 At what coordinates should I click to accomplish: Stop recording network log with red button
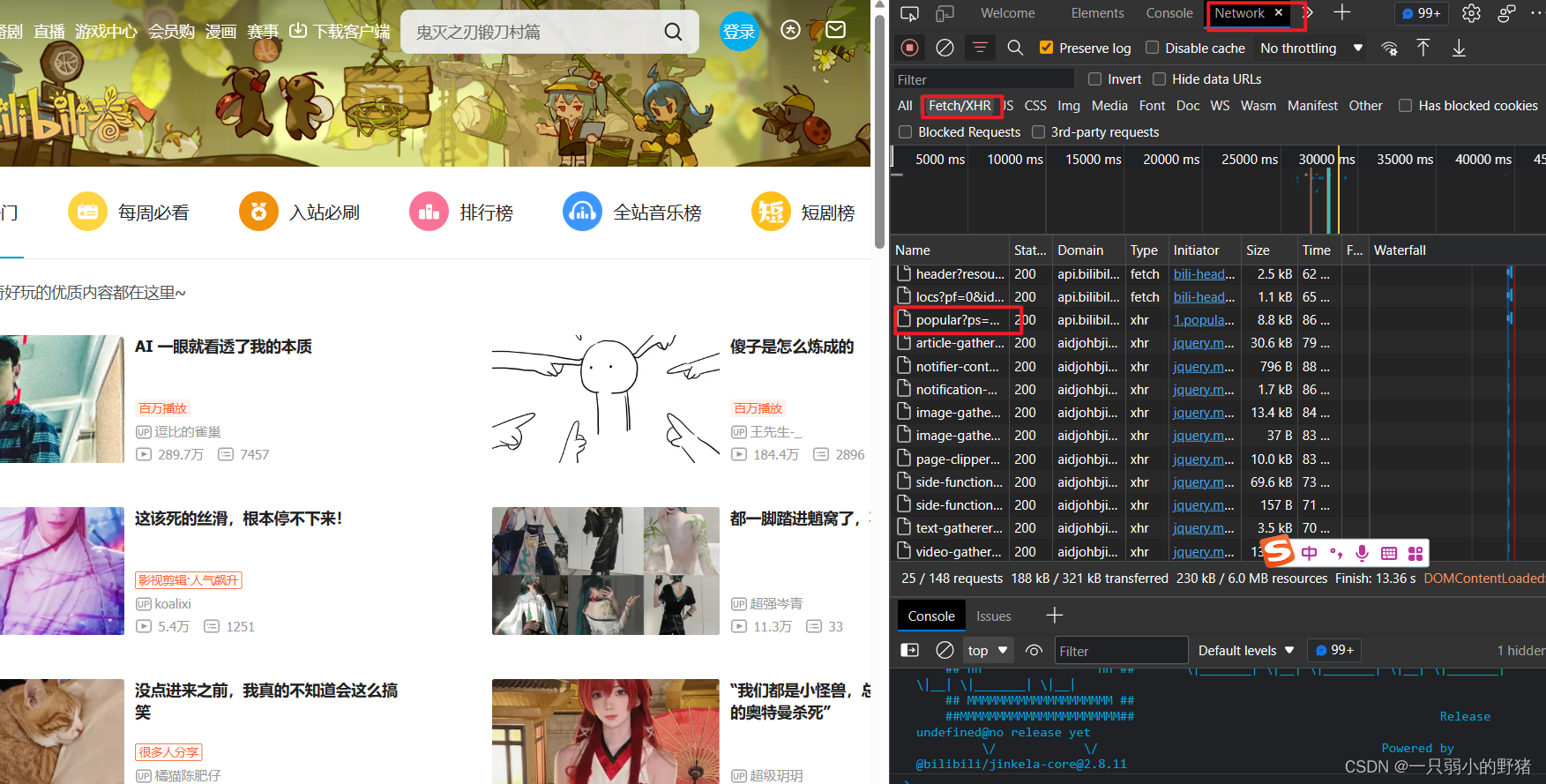point(910,48)
